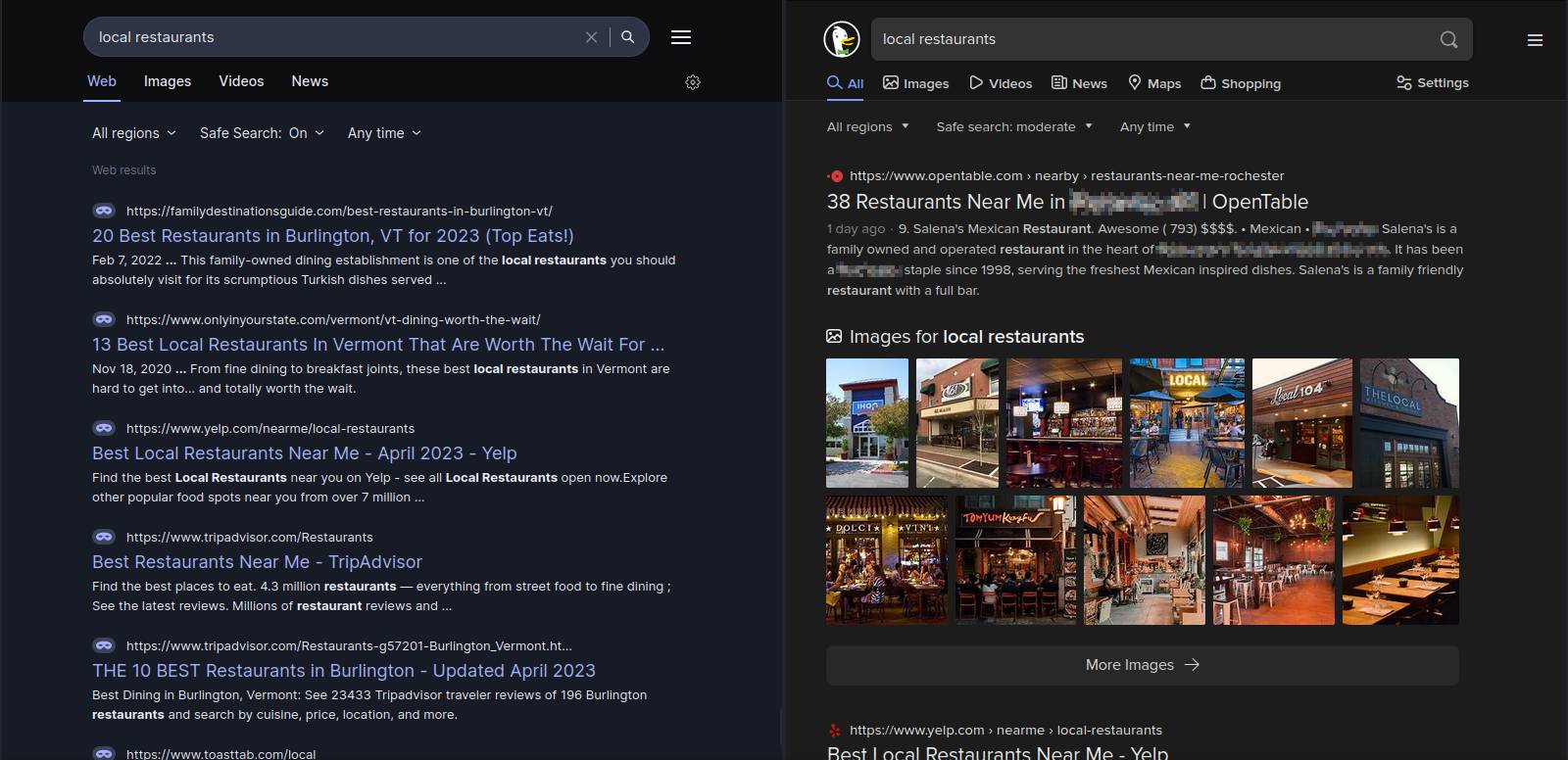Click yelp.com nearme breadcrumb in DuckDuckGo
Viewport: 1568px width, 760px height.
click(x=1005, y=731)
